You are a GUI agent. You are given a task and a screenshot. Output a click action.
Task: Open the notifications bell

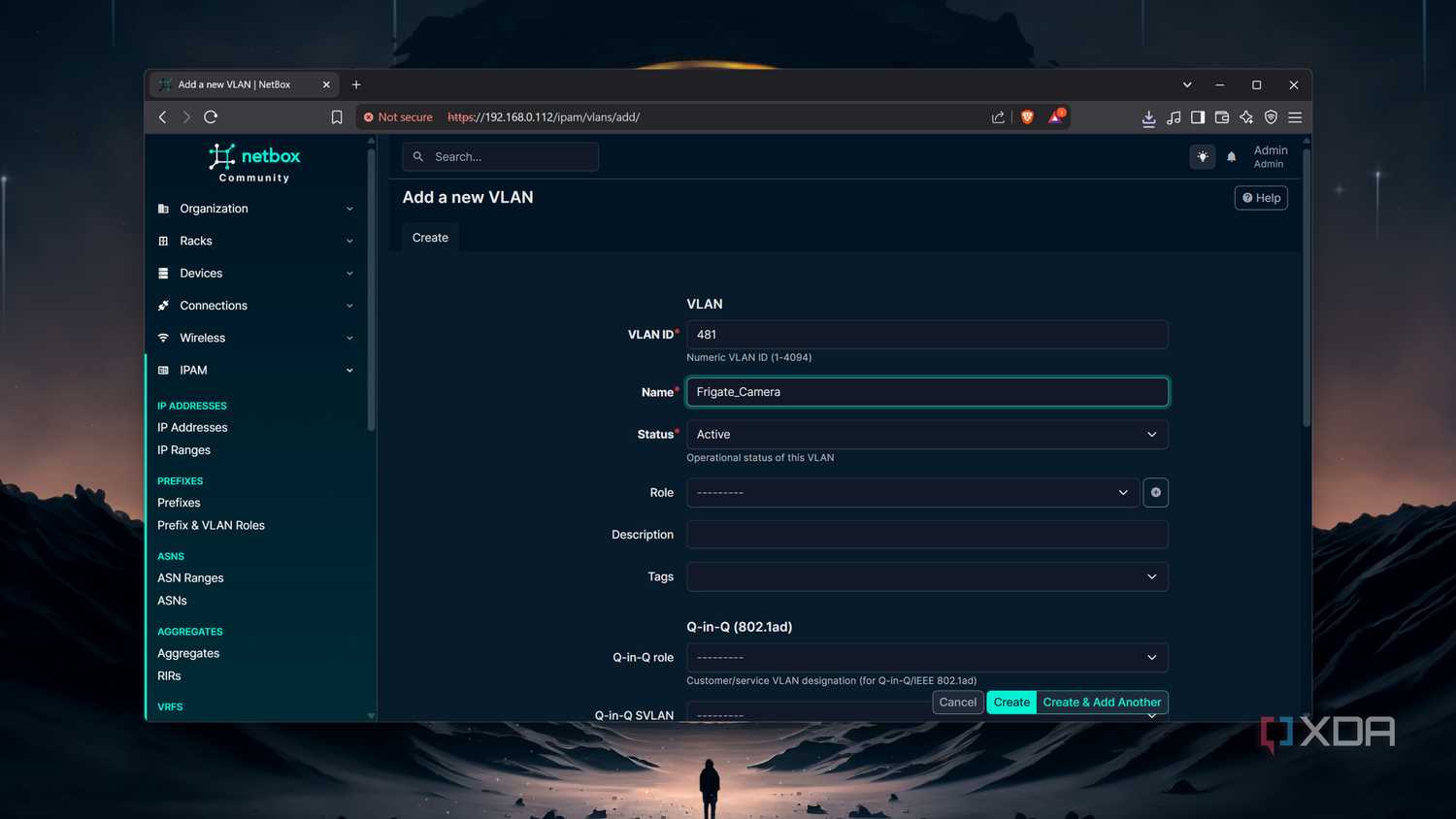pos(1232,157)
